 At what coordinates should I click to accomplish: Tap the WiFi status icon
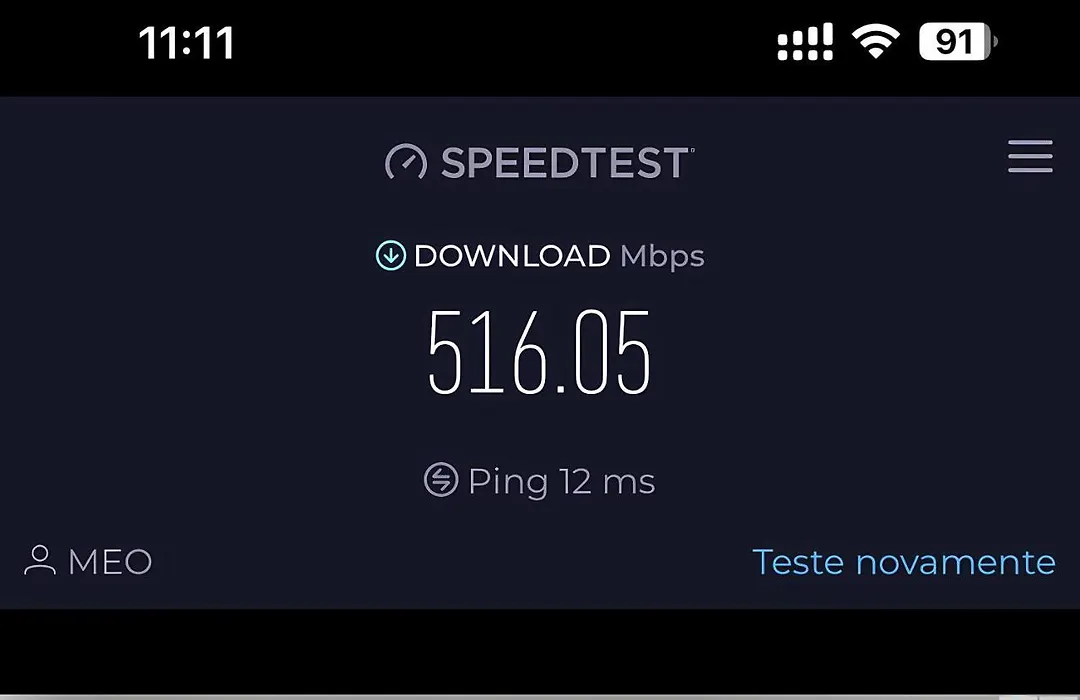click(875, 41)
